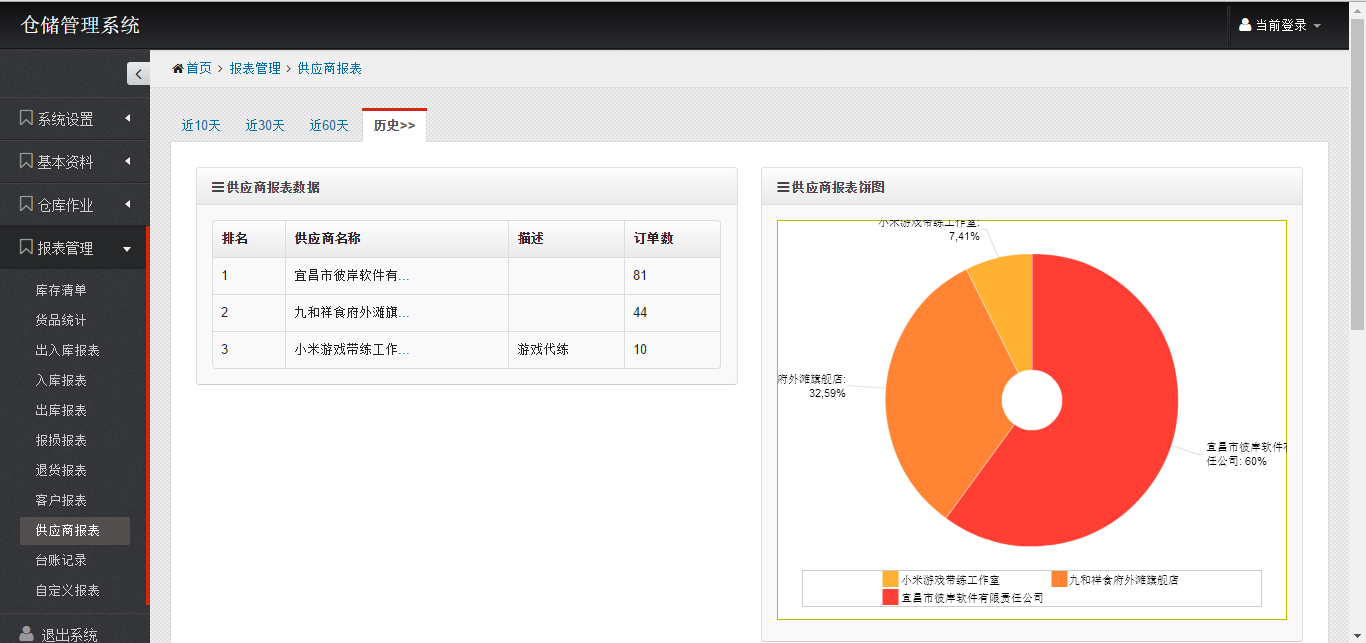Click the bookmark icon beside 仓库作业
This screenshot has height=643, width=1366.
25,204
